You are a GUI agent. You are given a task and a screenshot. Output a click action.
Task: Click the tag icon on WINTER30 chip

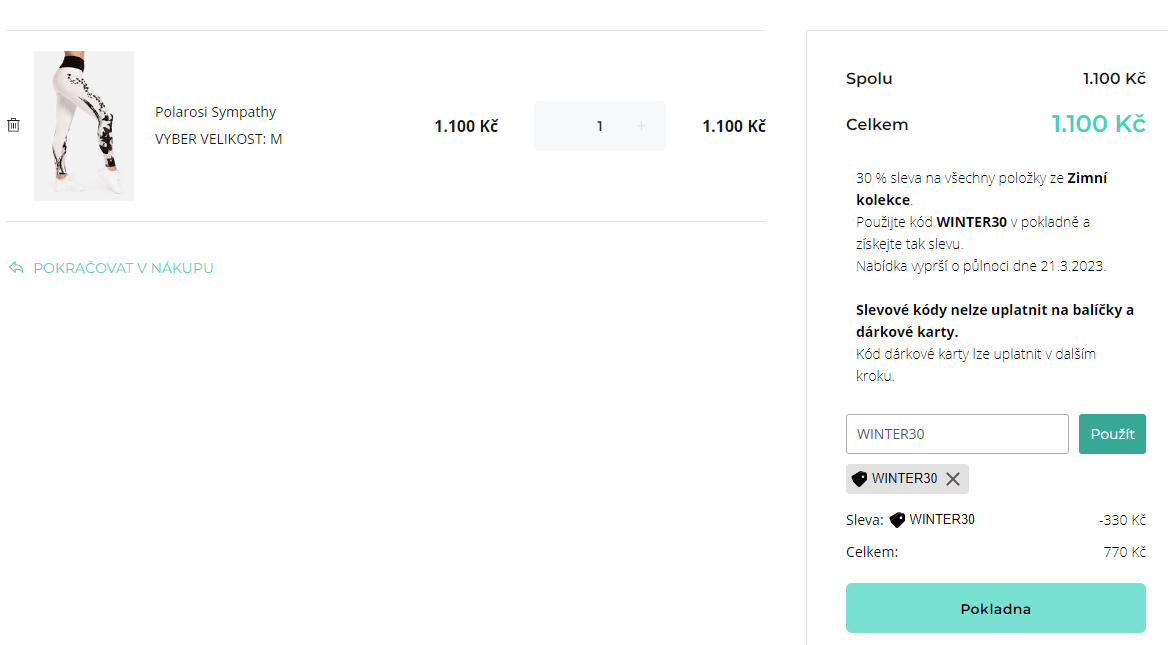[859, 479]
